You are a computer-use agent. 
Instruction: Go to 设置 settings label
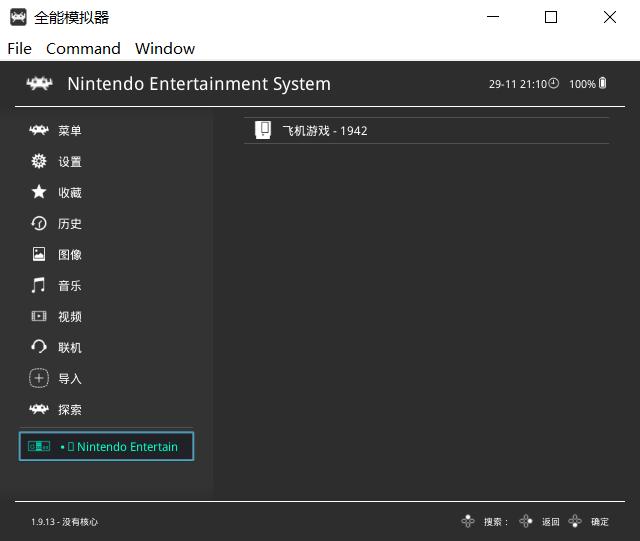[70, 162]
